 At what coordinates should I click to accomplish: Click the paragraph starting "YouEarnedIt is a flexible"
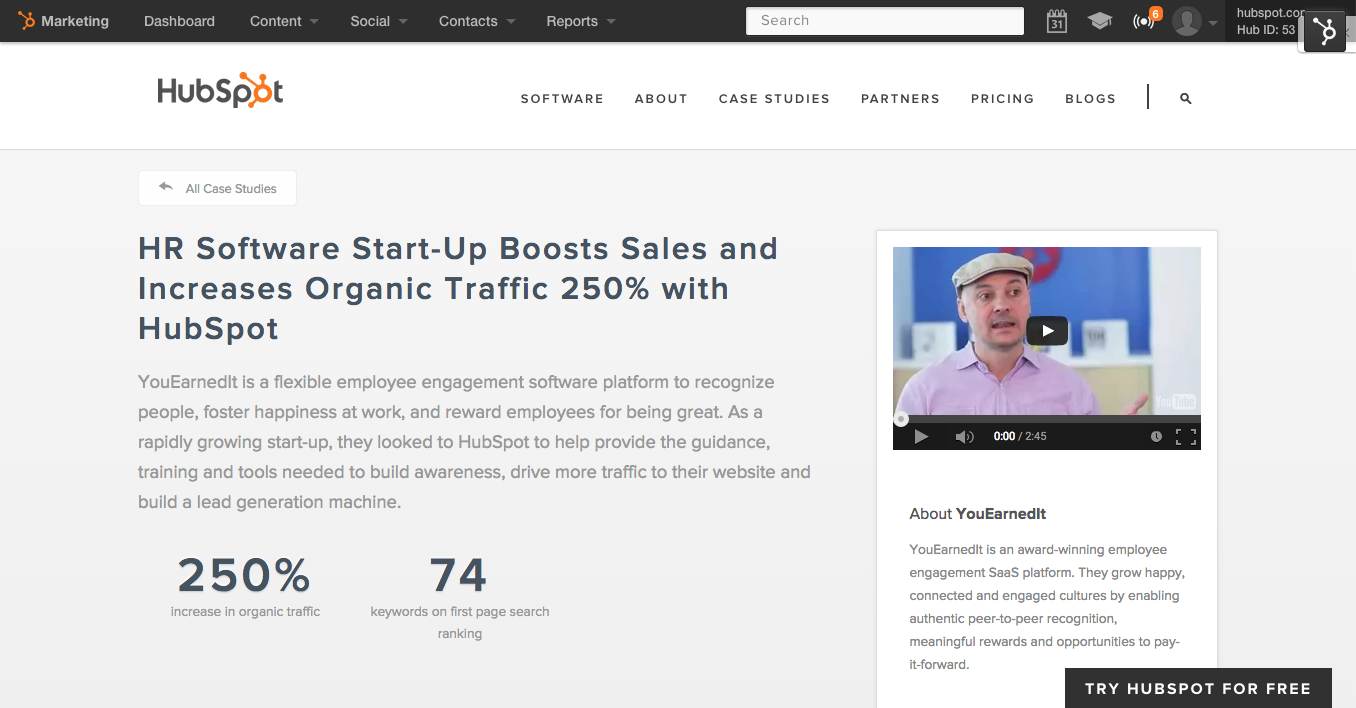pos(474,442)
